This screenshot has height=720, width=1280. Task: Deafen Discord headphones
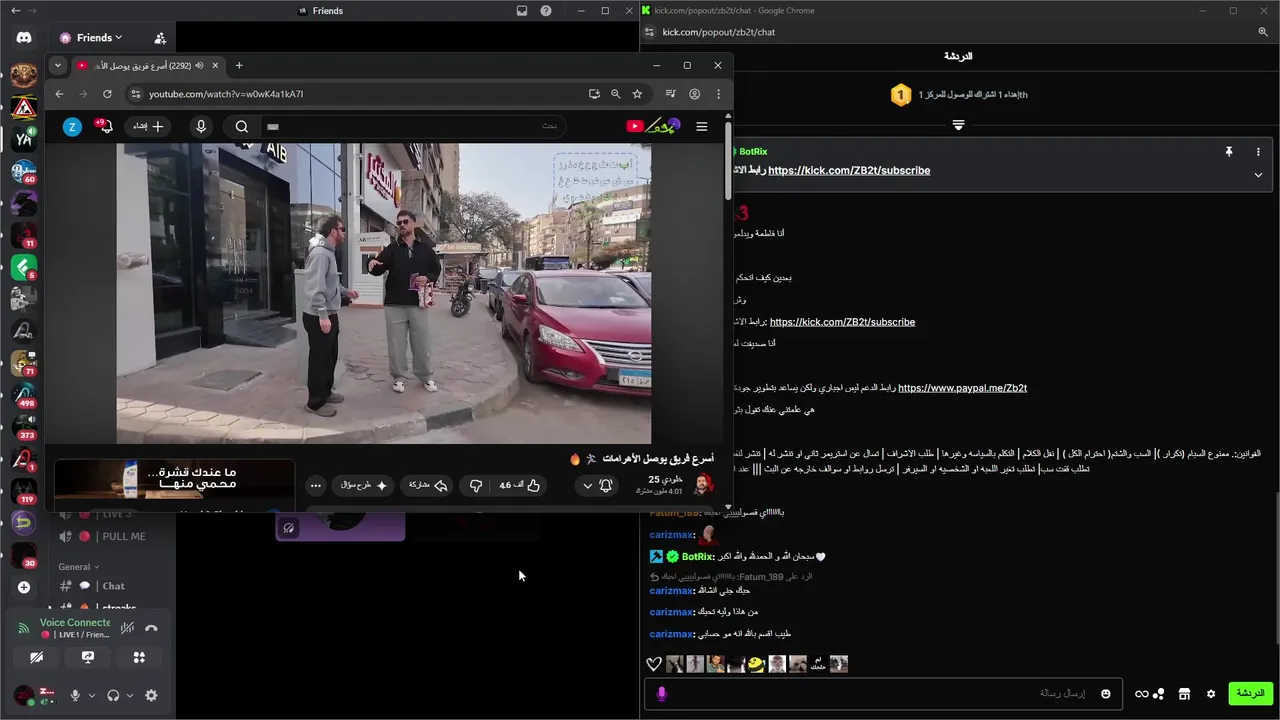[x=113, y=695]
